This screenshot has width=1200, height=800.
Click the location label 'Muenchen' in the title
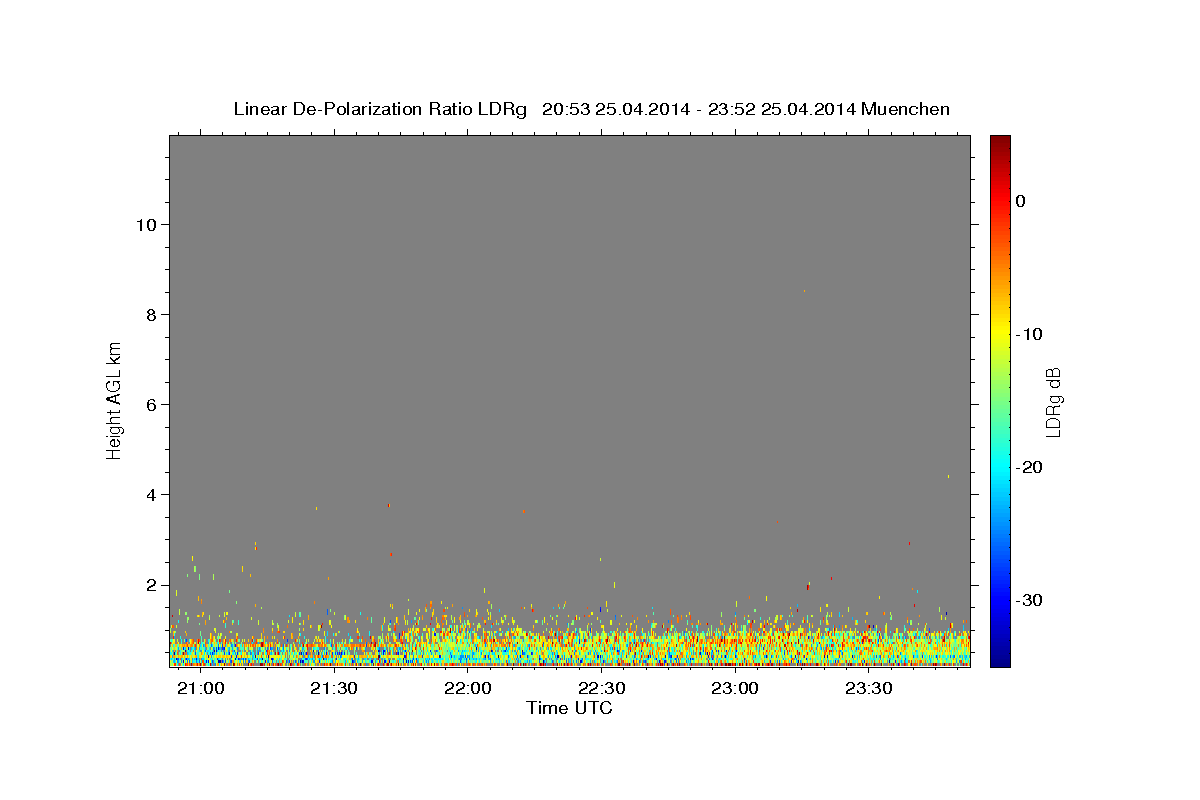pyautogui.click(x=906, y=109)
